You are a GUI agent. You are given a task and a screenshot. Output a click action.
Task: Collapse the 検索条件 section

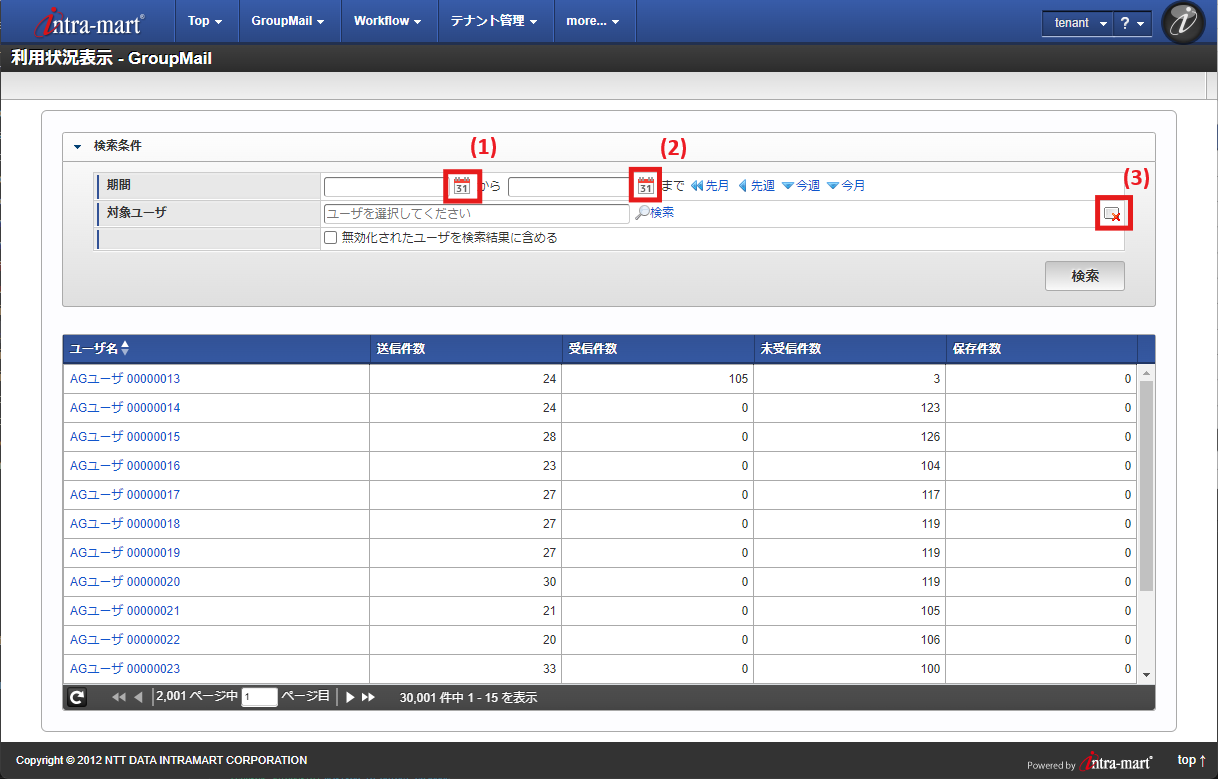pos(77,146)
